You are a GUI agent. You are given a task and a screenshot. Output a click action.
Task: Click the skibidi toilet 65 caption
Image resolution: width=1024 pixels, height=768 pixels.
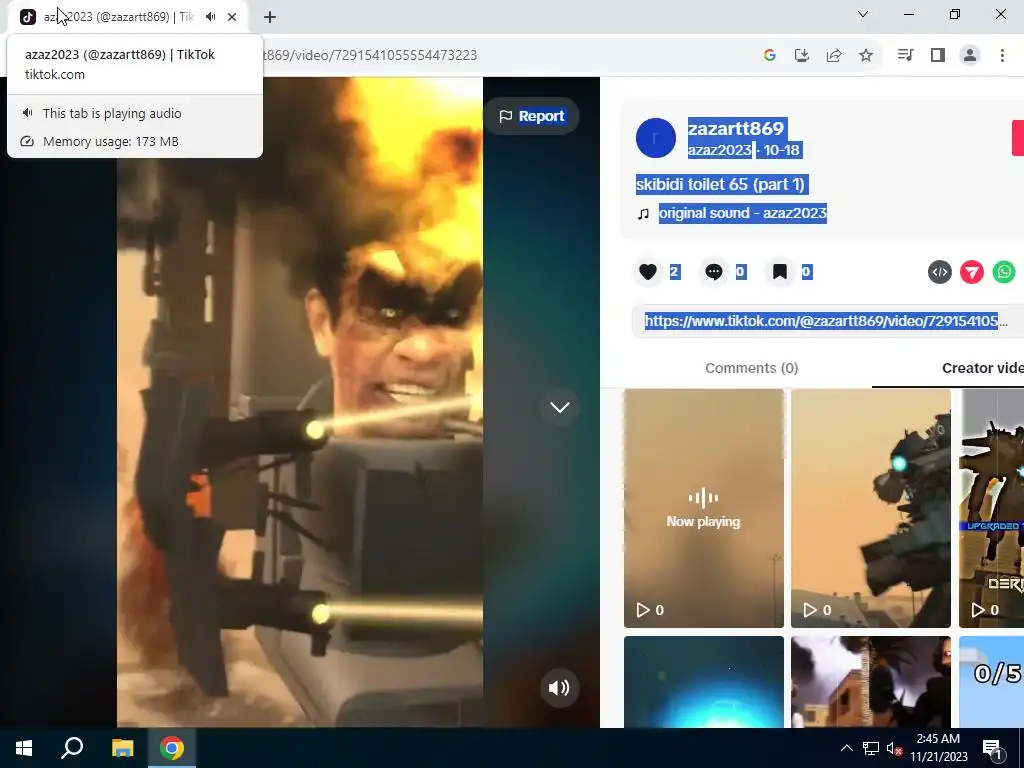720,184
